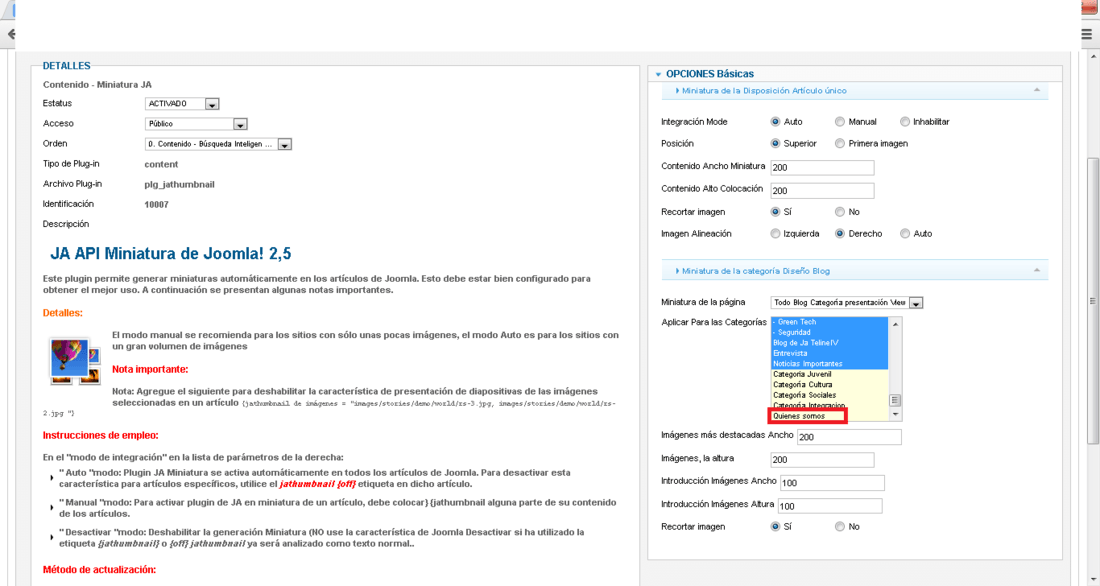The width and height of the screenshot is (1100, 586).
Task: Select Seguridad in categories list
Action: (x=829, y=333)
